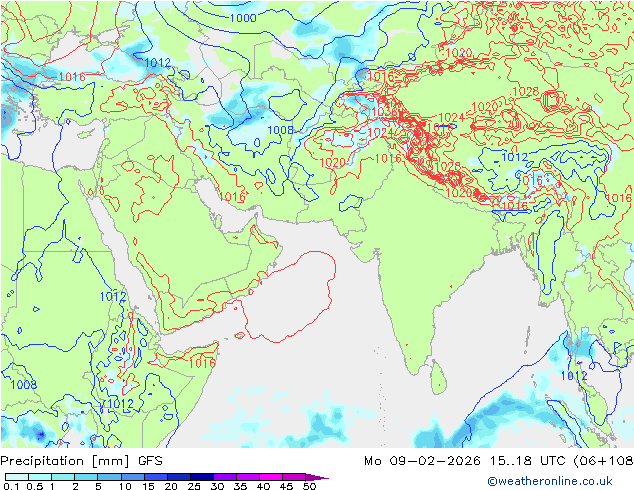The image size is (634, 490).
Task: Click the dark blue precipitation core over central Africa
Action: coord(40,435)
